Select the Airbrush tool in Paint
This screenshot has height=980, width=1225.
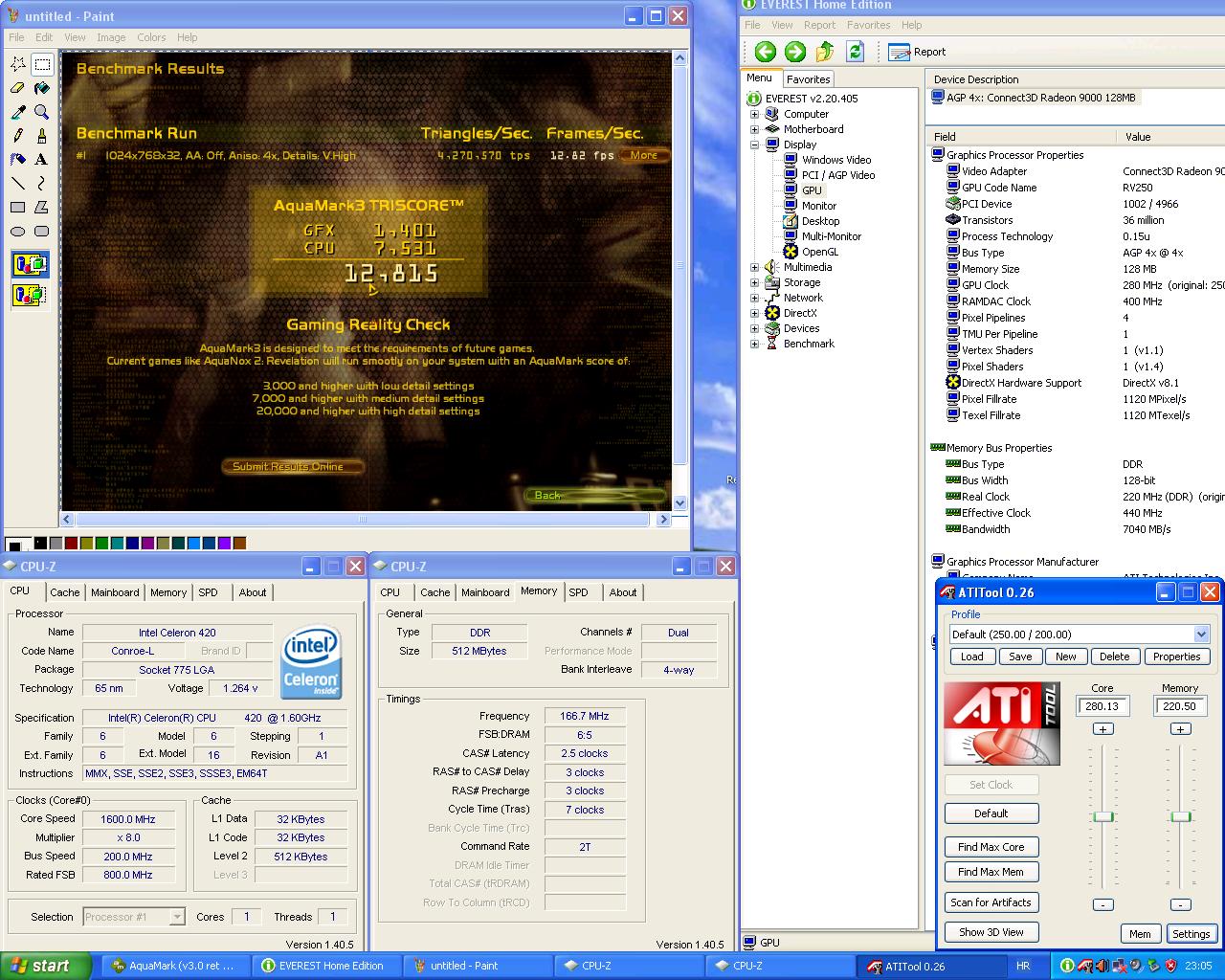point(18,160)
